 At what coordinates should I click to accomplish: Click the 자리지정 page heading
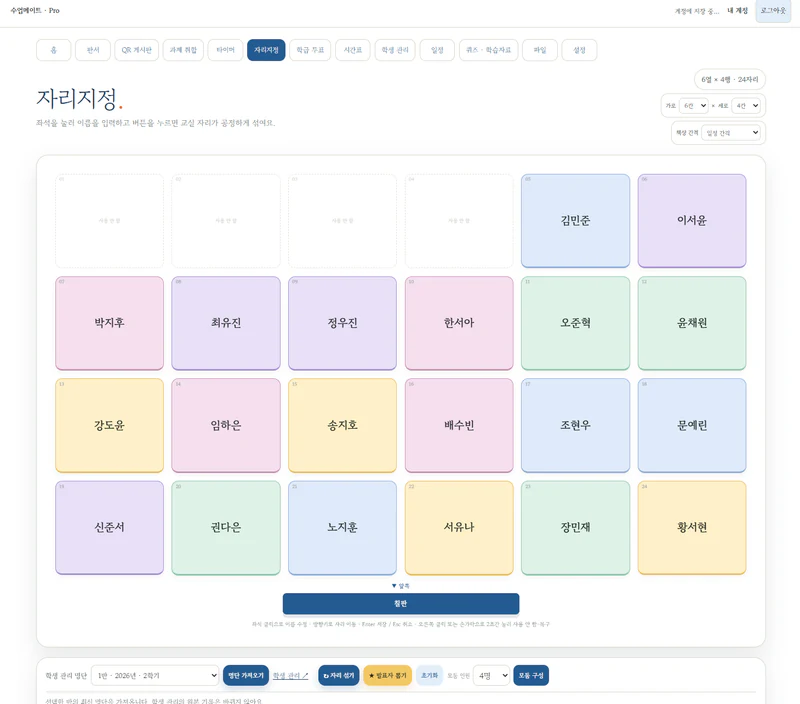click(x=79, y=98)
